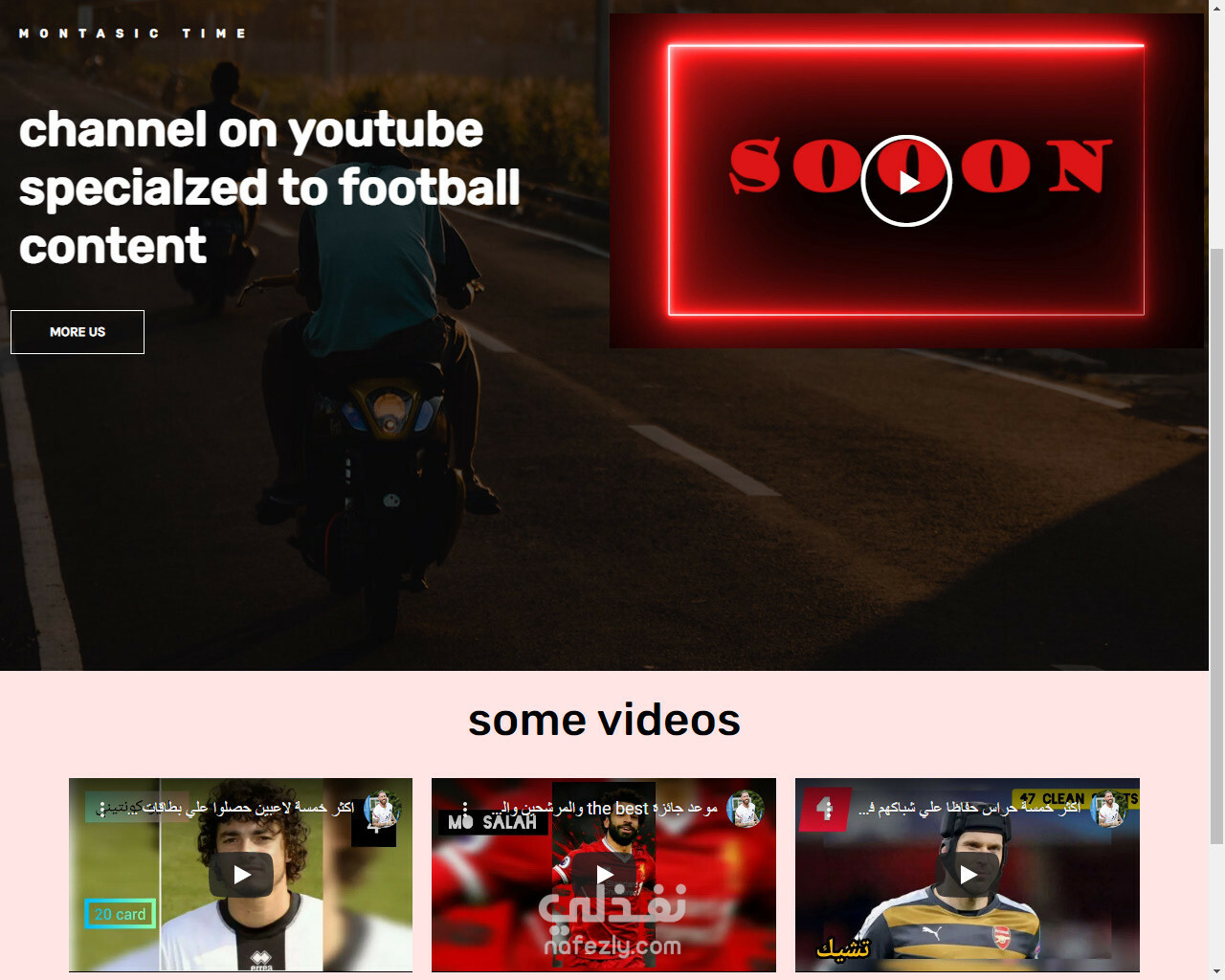
Task: Select the Mo Salah video thumbnail image
Action: tap(604, 875)
